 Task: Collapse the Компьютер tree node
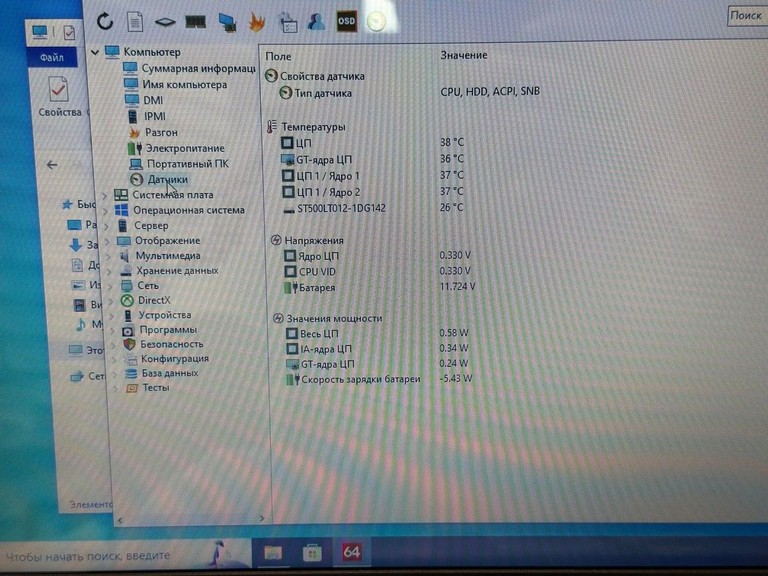point(95,52)
